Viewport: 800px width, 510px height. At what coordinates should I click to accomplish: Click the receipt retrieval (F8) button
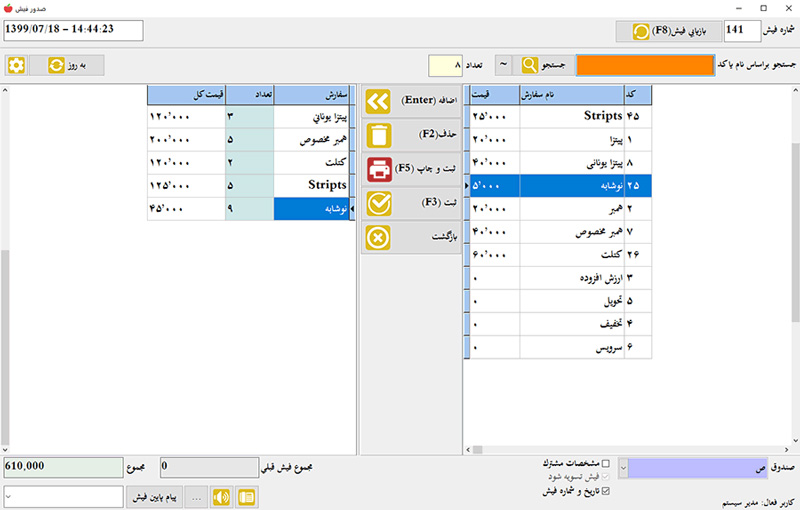tap(668, 31)
